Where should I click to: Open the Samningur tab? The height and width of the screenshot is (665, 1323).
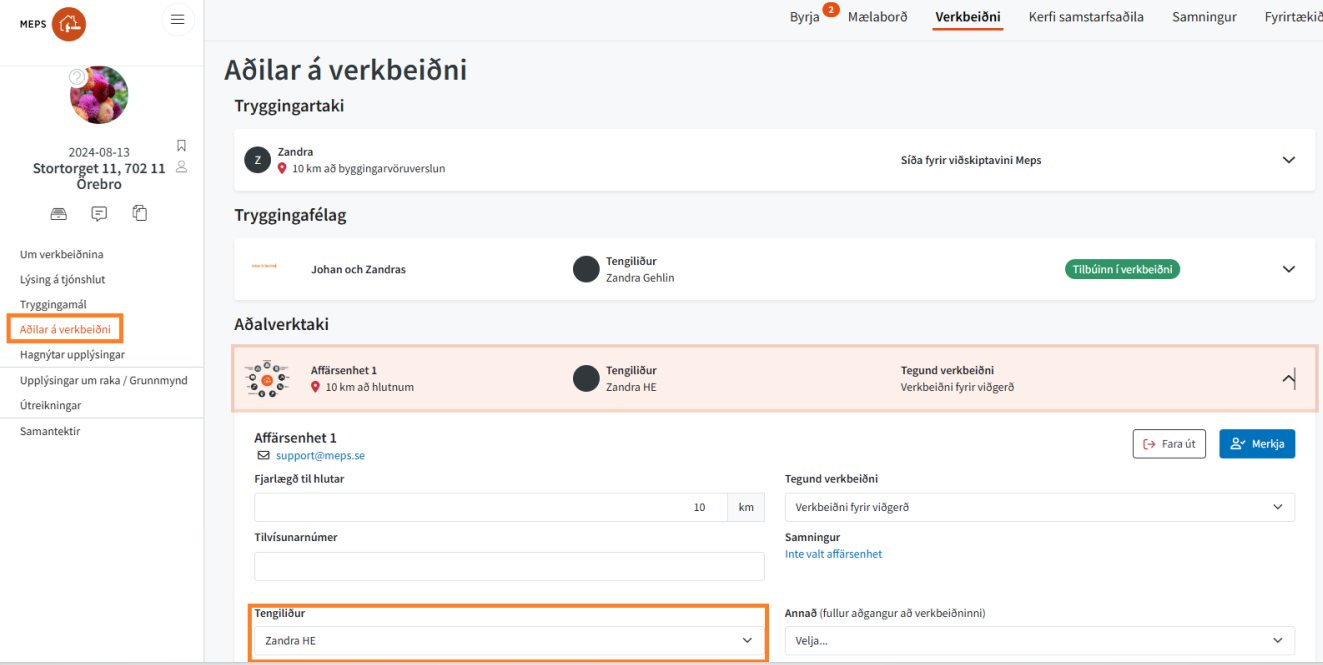[1204, 17]
